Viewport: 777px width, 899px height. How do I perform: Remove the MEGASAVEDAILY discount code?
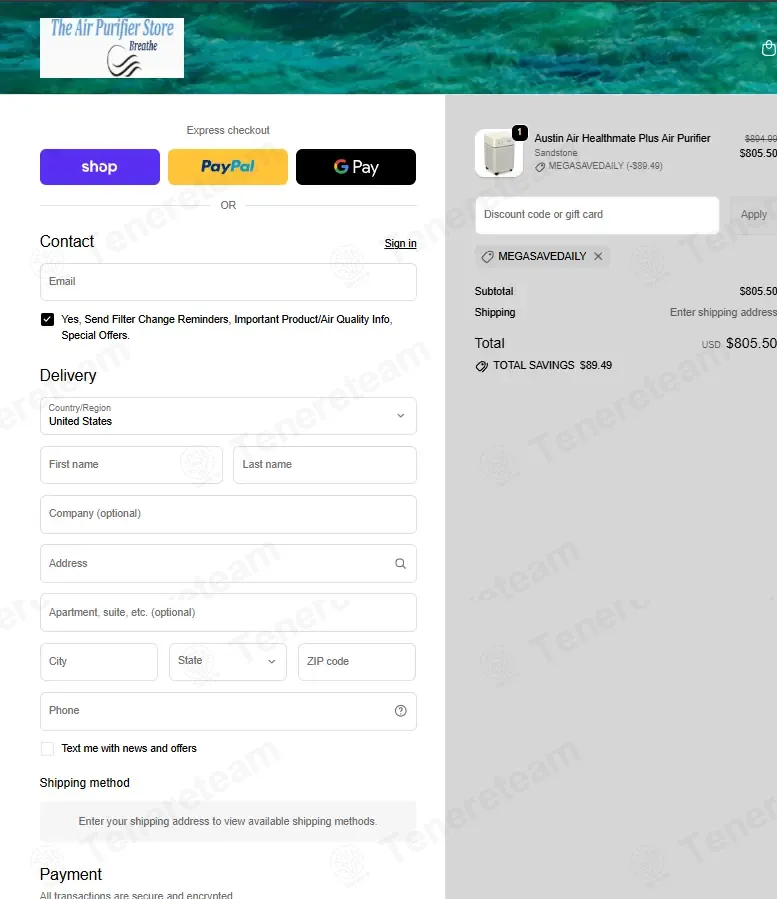coord(598,256)
